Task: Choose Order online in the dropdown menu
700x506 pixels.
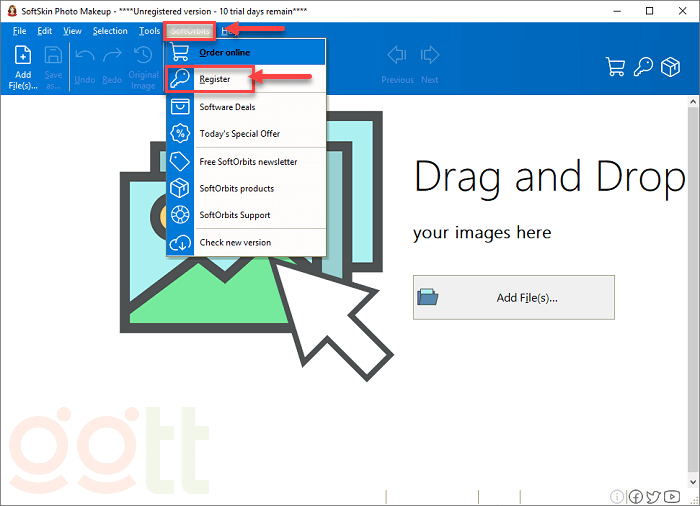Action: tap(224, 52)
